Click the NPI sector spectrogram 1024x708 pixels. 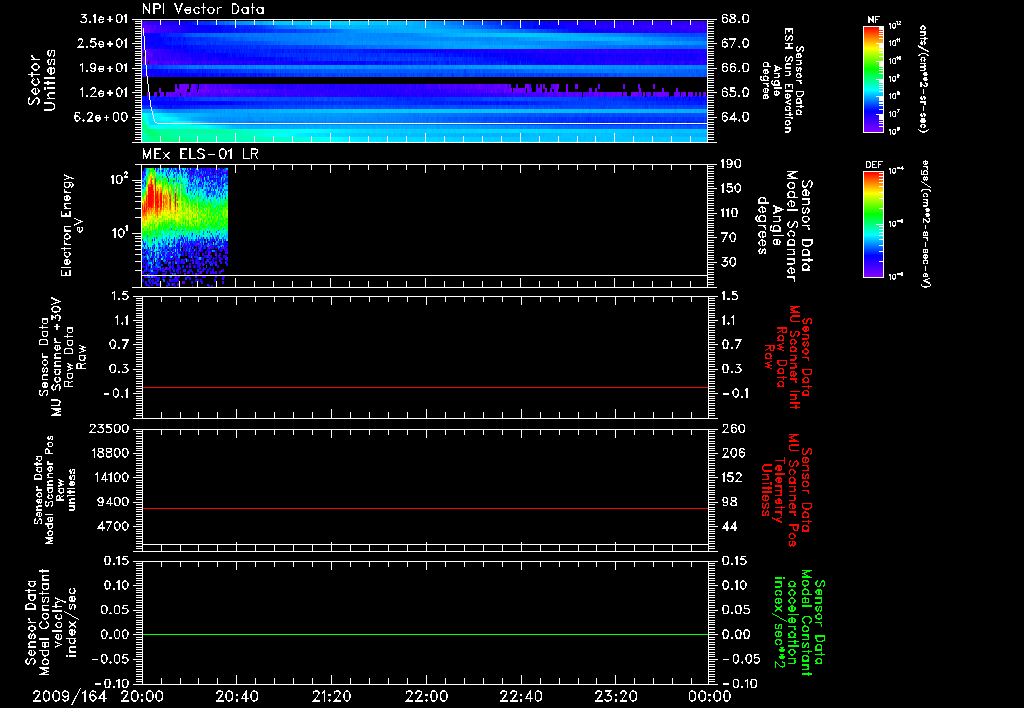point(425,81)
